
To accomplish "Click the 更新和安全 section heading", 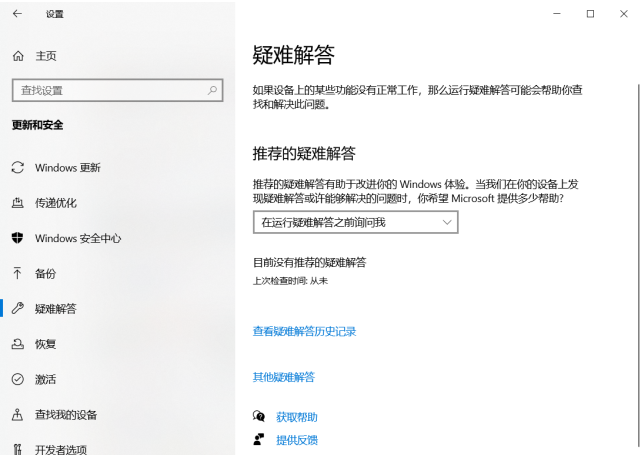I will click(x=37, y=125).
